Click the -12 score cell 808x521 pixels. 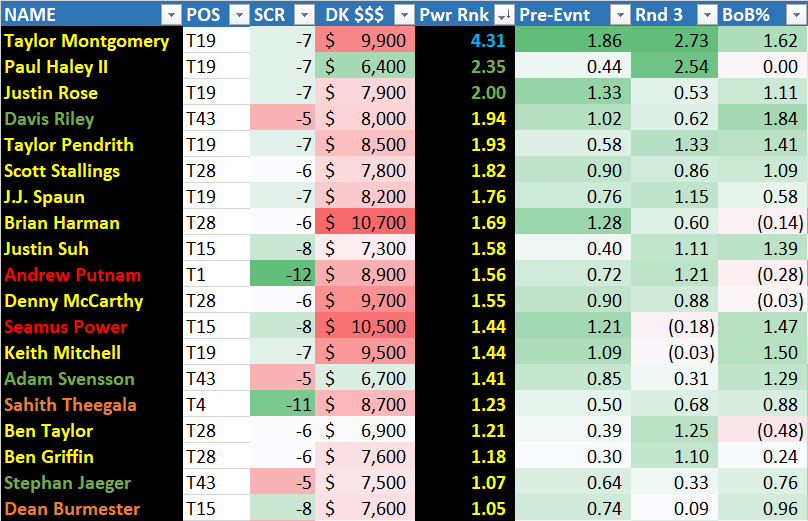282,274
